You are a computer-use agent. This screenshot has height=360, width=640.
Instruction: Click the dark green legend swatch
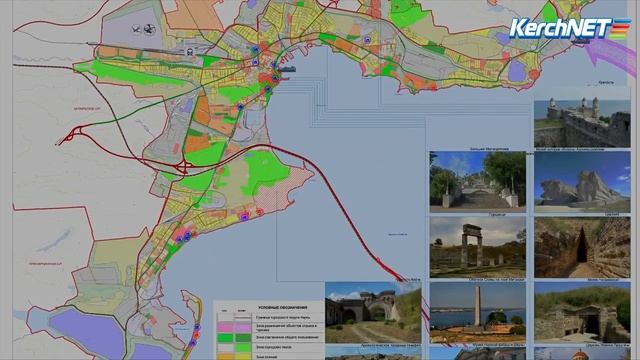coord(242,338)
